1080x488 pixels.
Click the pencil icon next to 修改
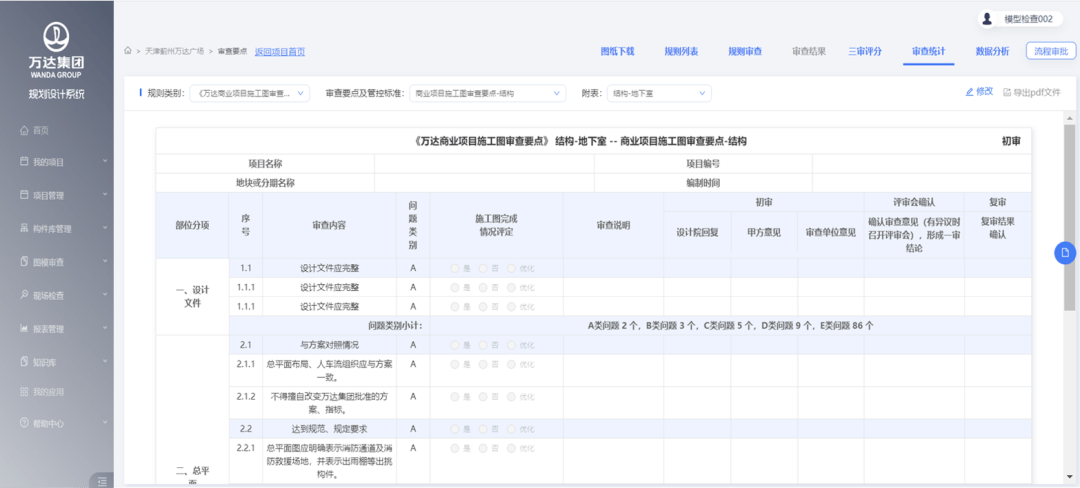tap(969, 92)
